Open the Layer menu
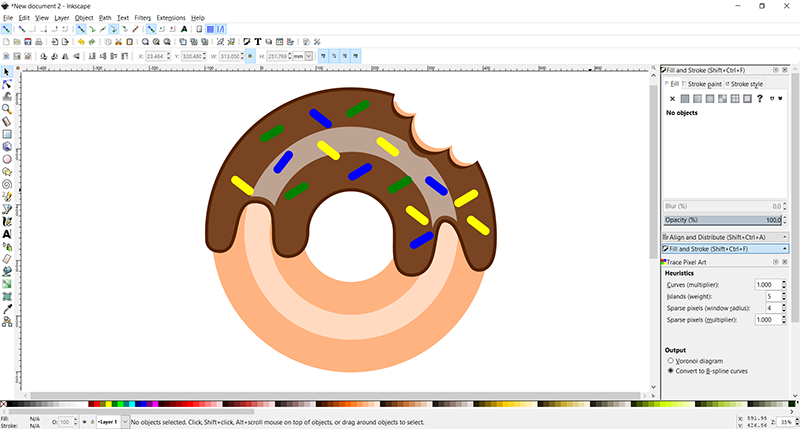Viewport: 800px width, 429px height. coord(62,18)
